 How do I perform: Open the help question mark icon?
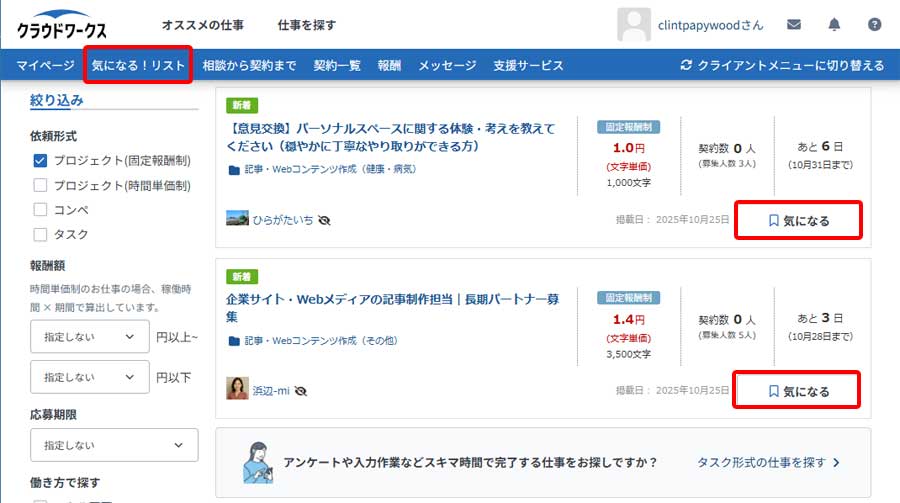[874, 25]
